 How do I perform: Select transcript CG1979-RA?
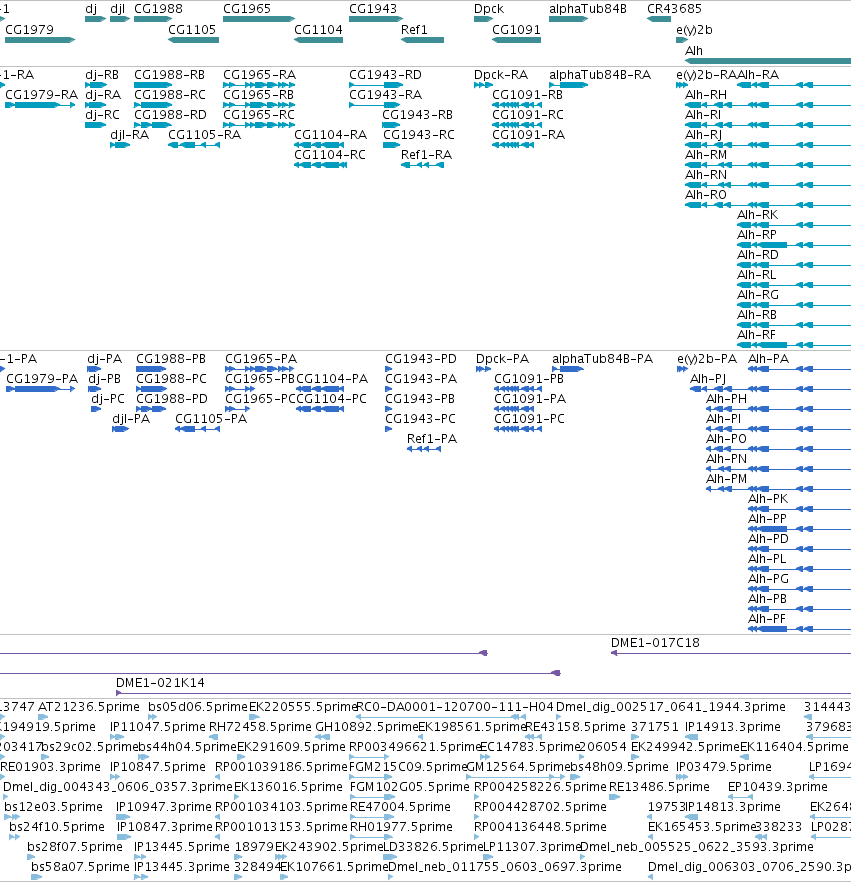pyautogui.click(x=40, y=105)
